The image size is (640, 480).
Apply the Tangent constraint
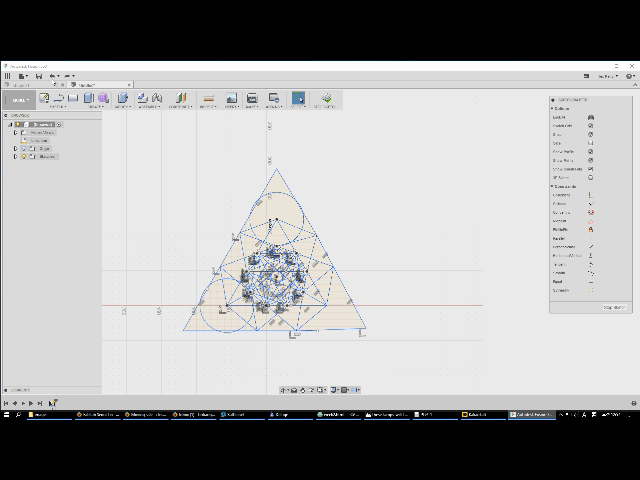(591, 264)
